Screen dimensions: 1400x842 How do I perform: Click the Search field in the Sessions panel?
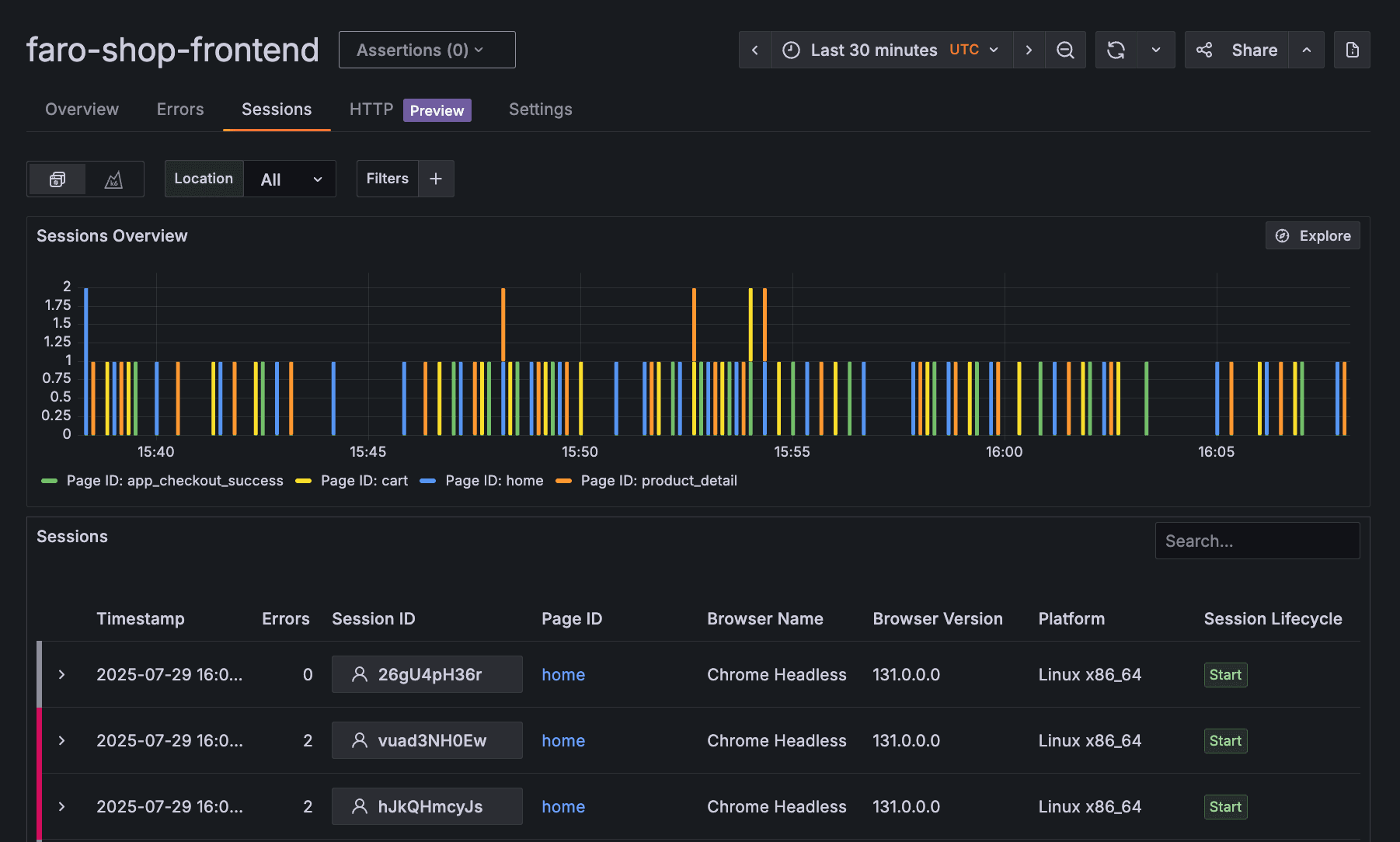tap(1257, 540)
